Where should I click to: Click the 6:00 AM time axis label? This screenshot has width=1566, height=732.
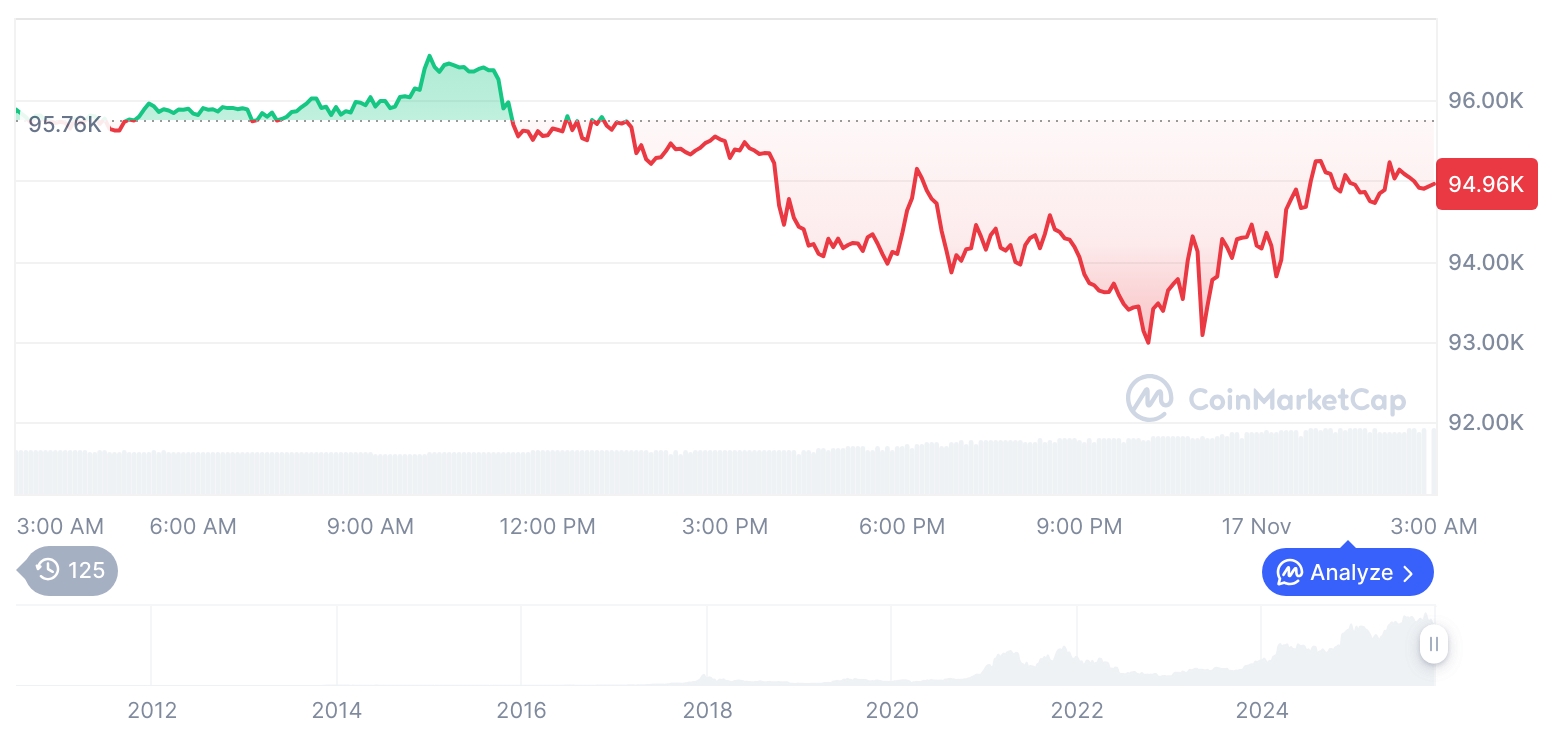(x=193, y=526)
